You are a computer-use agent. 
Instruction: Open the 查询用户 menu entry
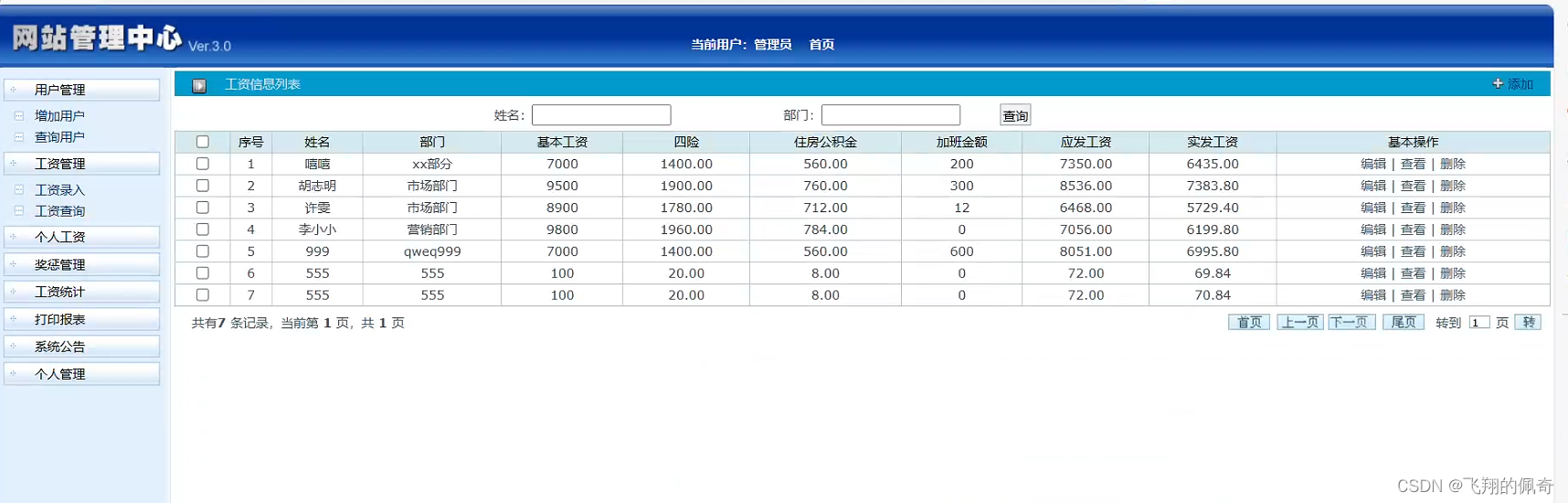(59, 137)
